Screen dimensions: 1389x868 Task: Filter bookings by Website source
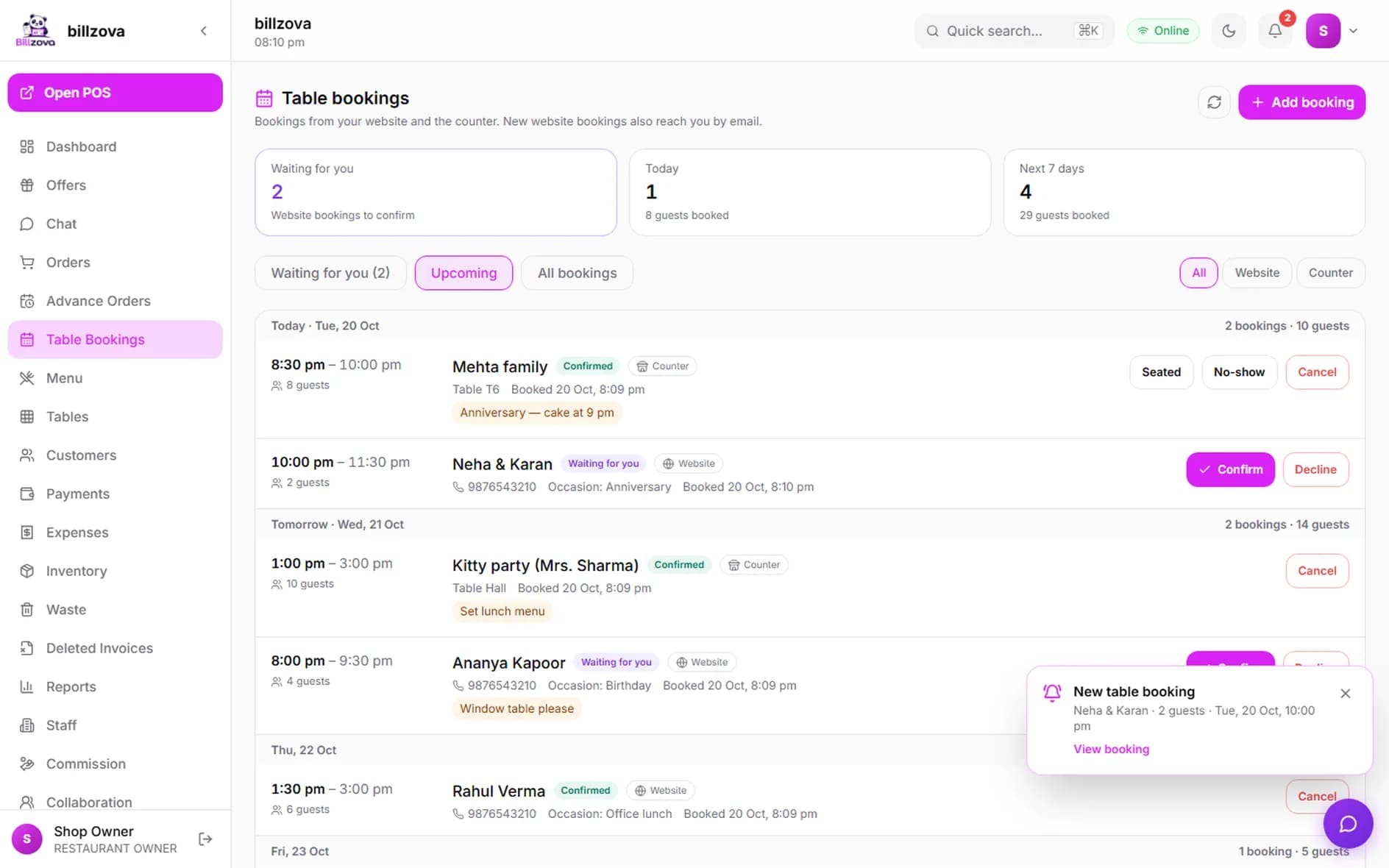tap(1257, 273)
